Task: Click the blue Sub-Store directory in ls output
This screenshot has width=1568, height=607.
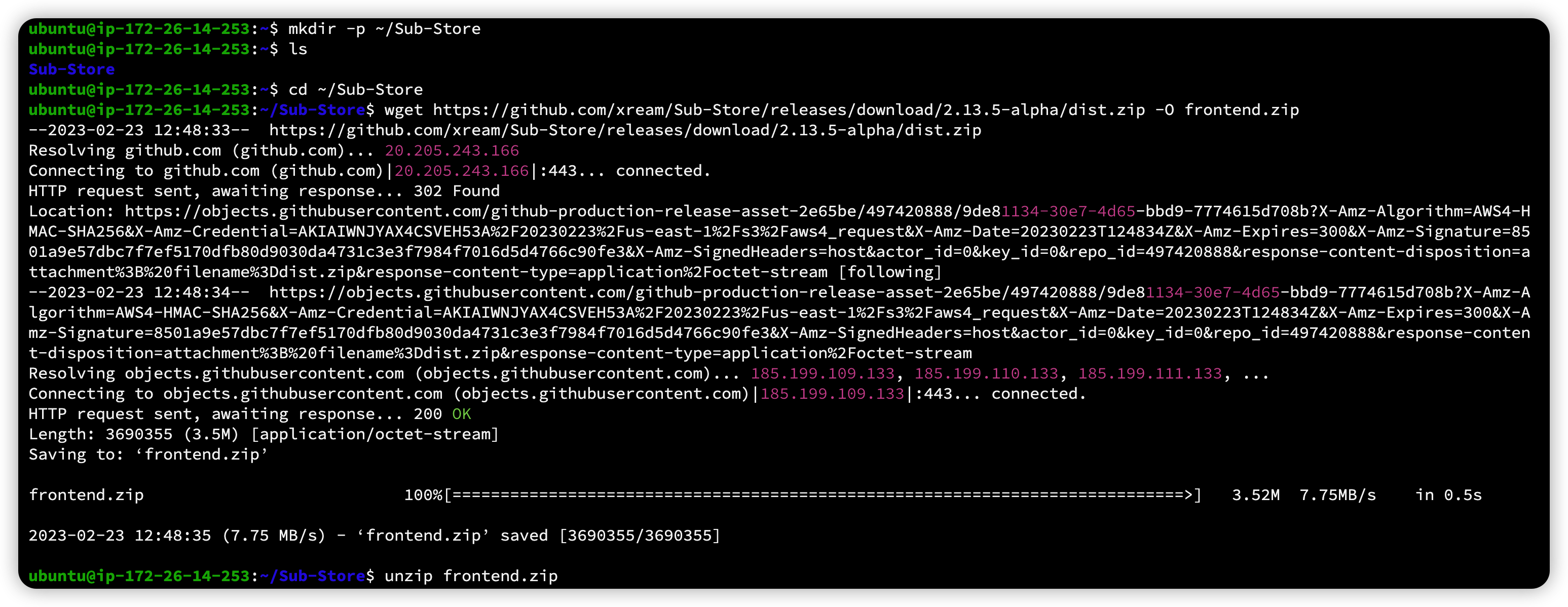Action: pyautogui.click(x=71, y=69)
